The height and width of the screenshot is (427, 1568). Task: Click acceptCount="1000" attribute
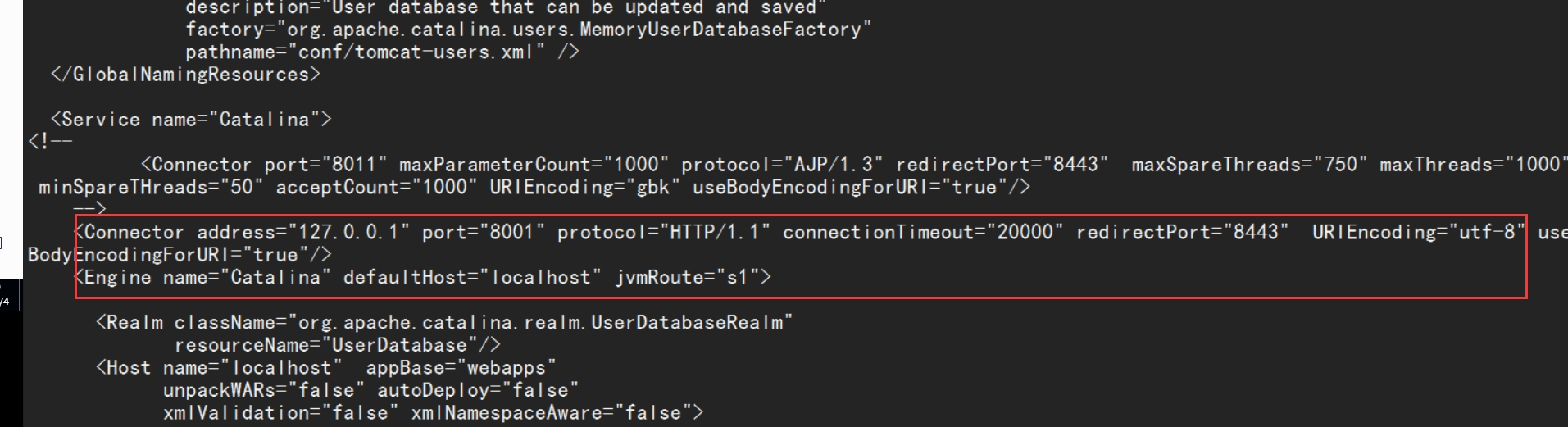pos(376,188)
